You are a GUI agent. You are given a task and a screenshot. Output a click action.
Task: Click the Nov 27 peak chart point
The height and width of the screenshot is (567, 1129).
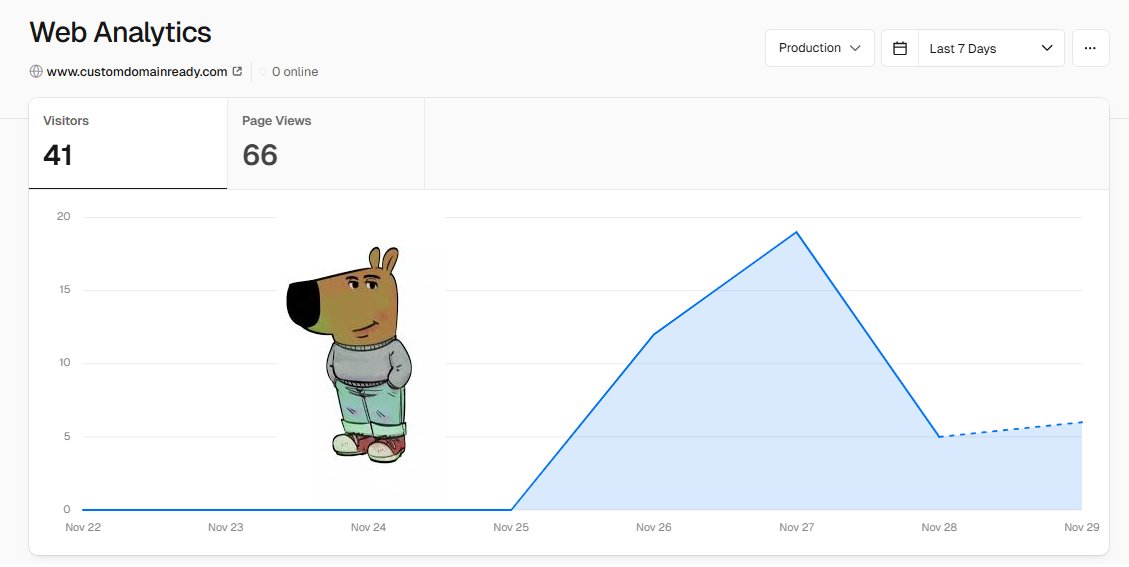(796, 232)
